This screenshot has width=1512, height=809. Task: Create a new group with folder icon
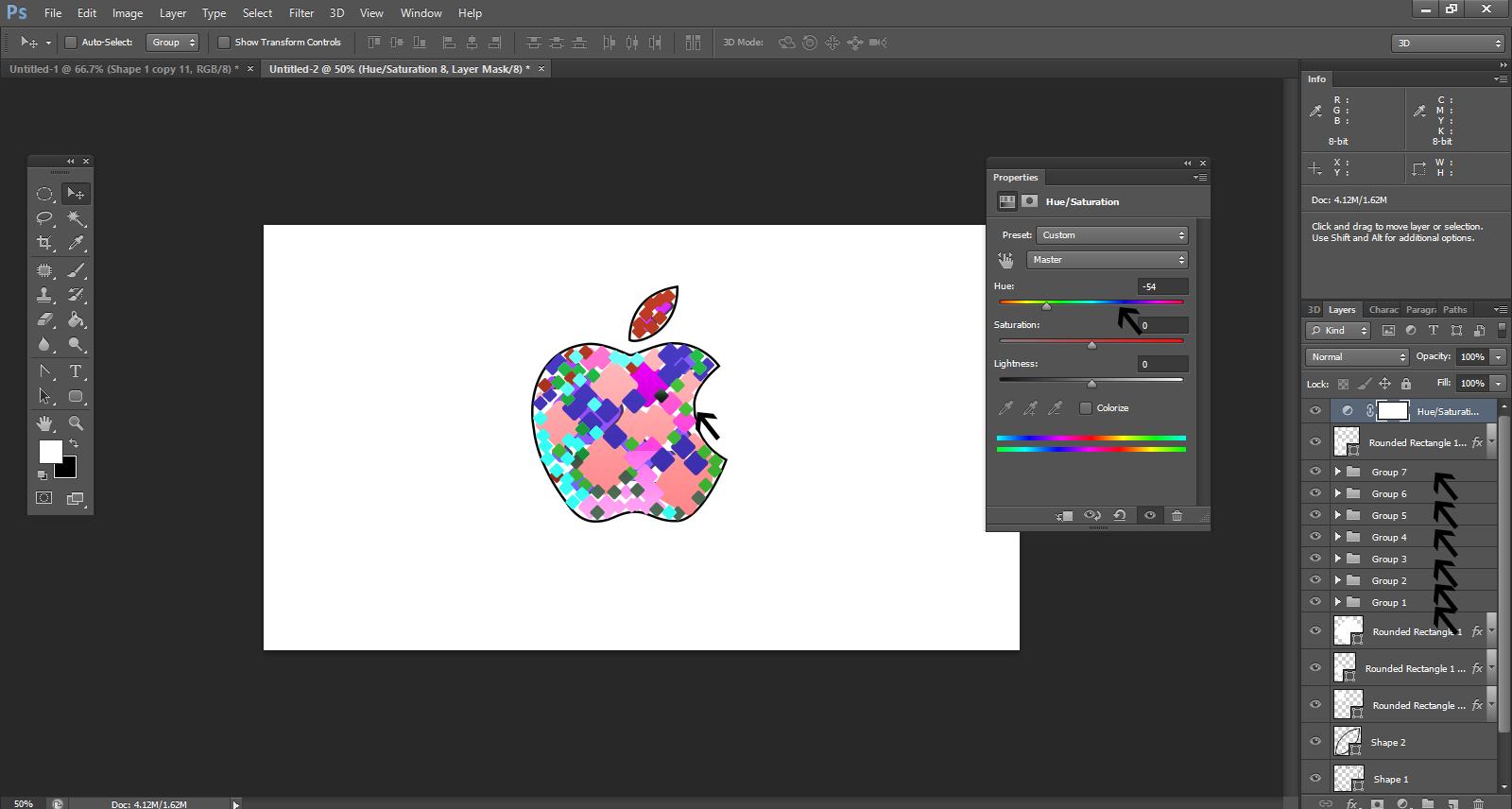pyautogui.click(x=1428, y=803)
